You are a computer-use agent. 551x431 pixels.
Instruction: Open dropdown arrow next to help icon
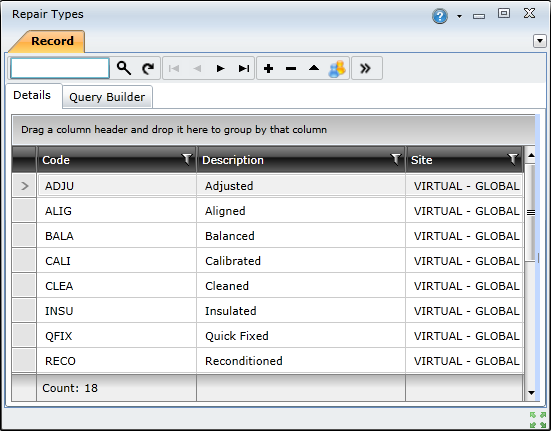(x=459, y=16)
